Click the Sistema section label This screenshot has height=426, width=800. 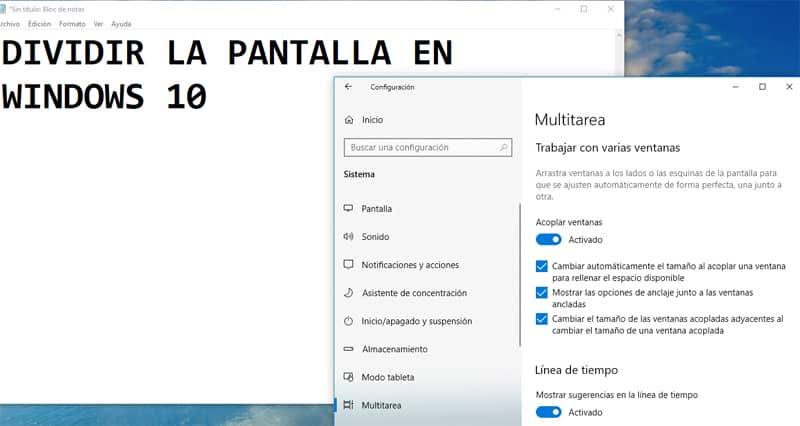[359, 174]
